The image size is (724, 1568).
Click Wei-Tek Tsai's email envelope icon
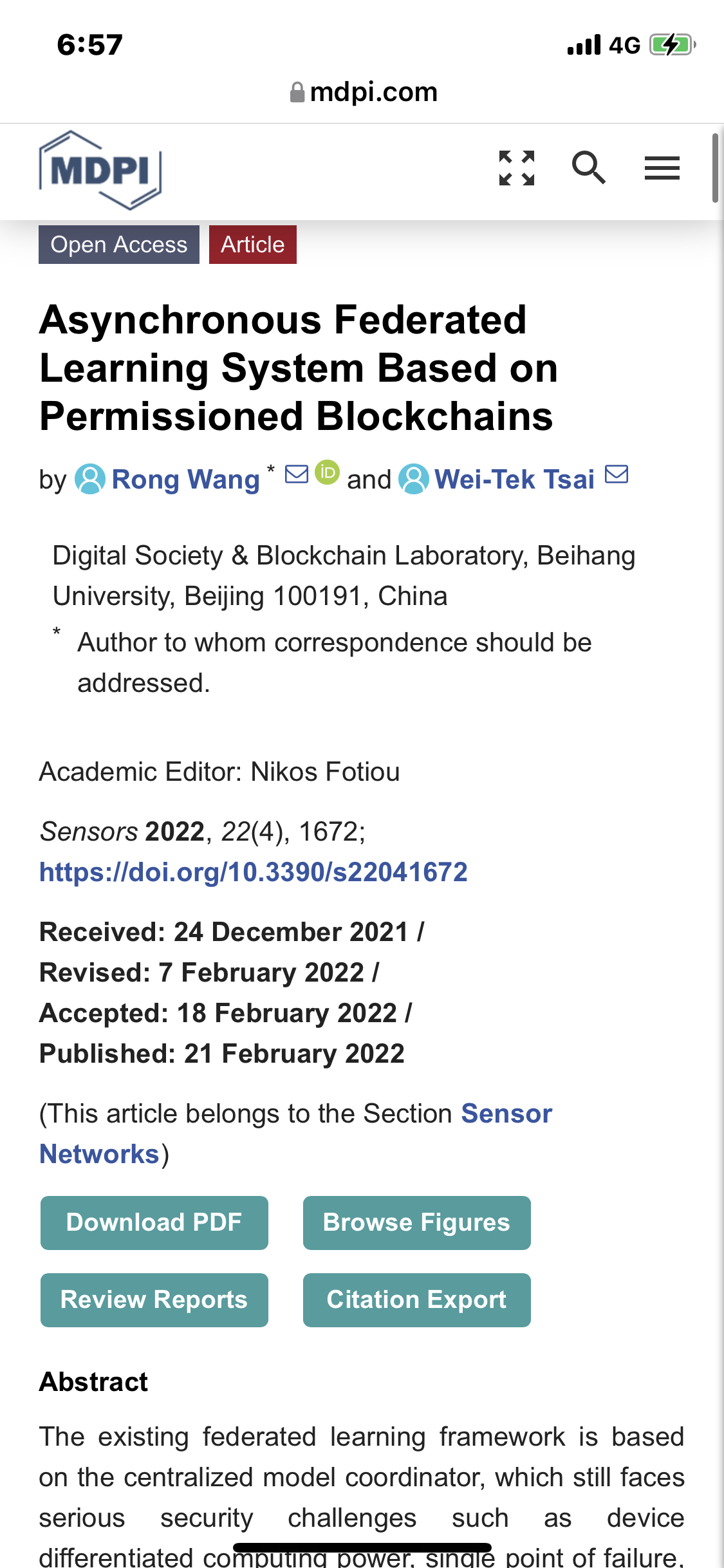[x=617, y=474]
